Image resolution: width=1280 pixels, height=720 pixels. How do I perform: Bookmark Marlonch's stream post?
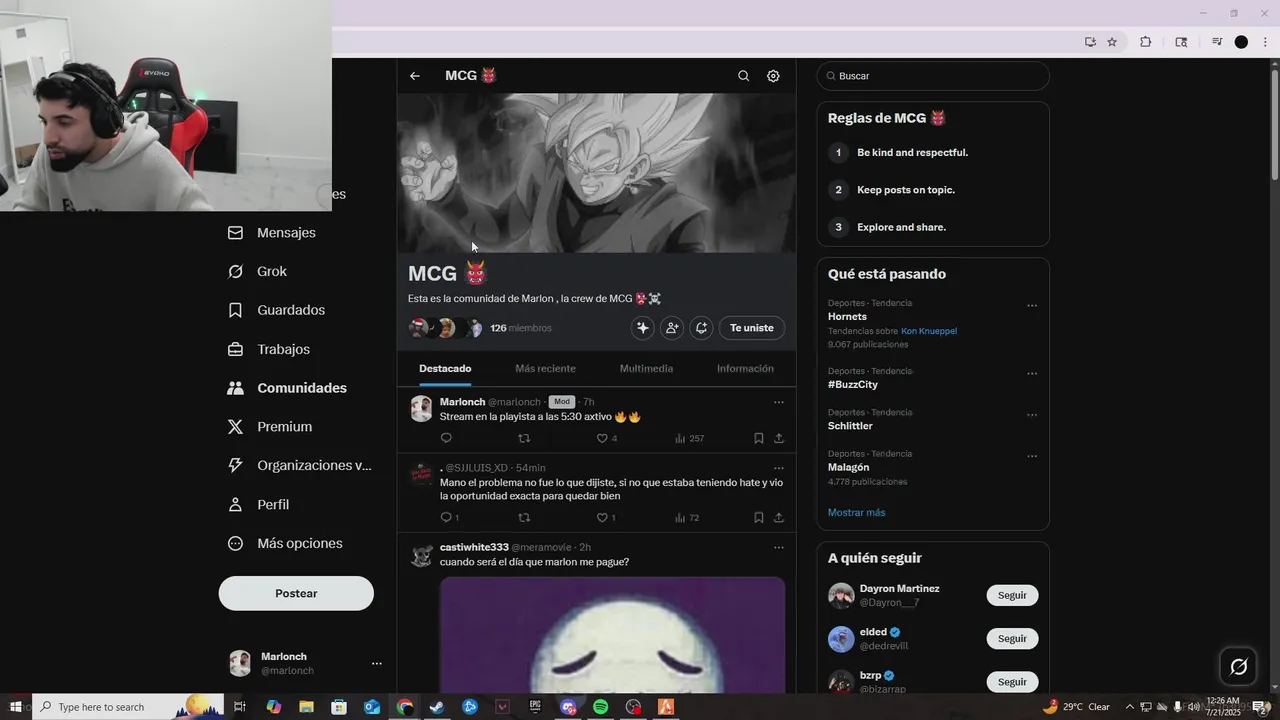coord(759,438)
